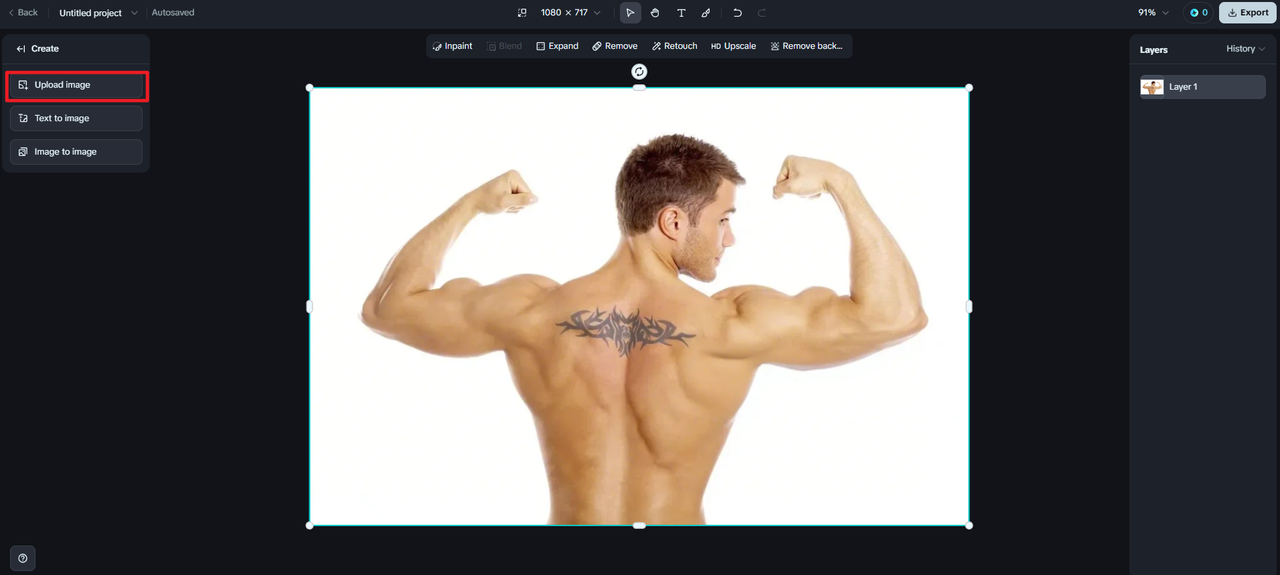Choose Image to image
Screen dimensions: 1280x575
tap(76, 152)
